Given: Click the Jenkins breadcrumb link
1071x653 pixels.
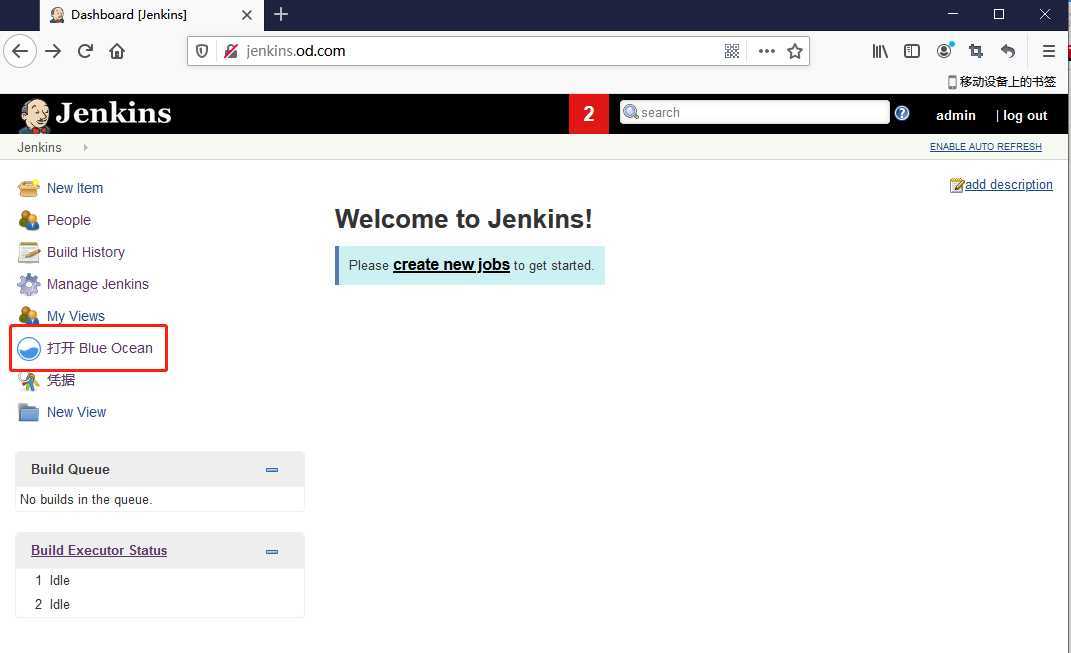Looking at the screenshot, I should click(x=39, y=148).
